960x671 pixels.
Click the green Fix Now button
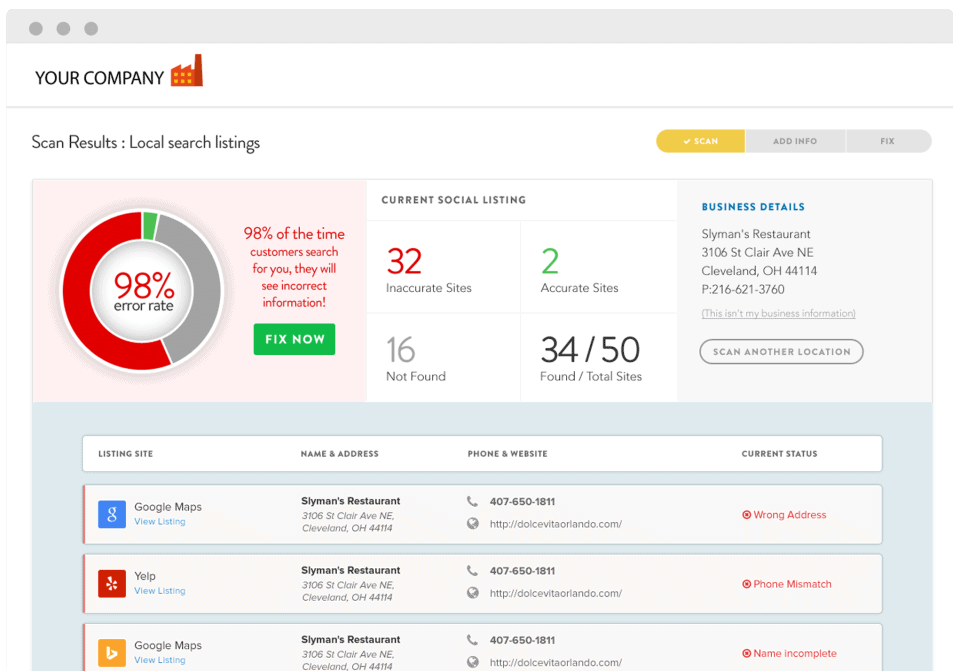[294, 339]
